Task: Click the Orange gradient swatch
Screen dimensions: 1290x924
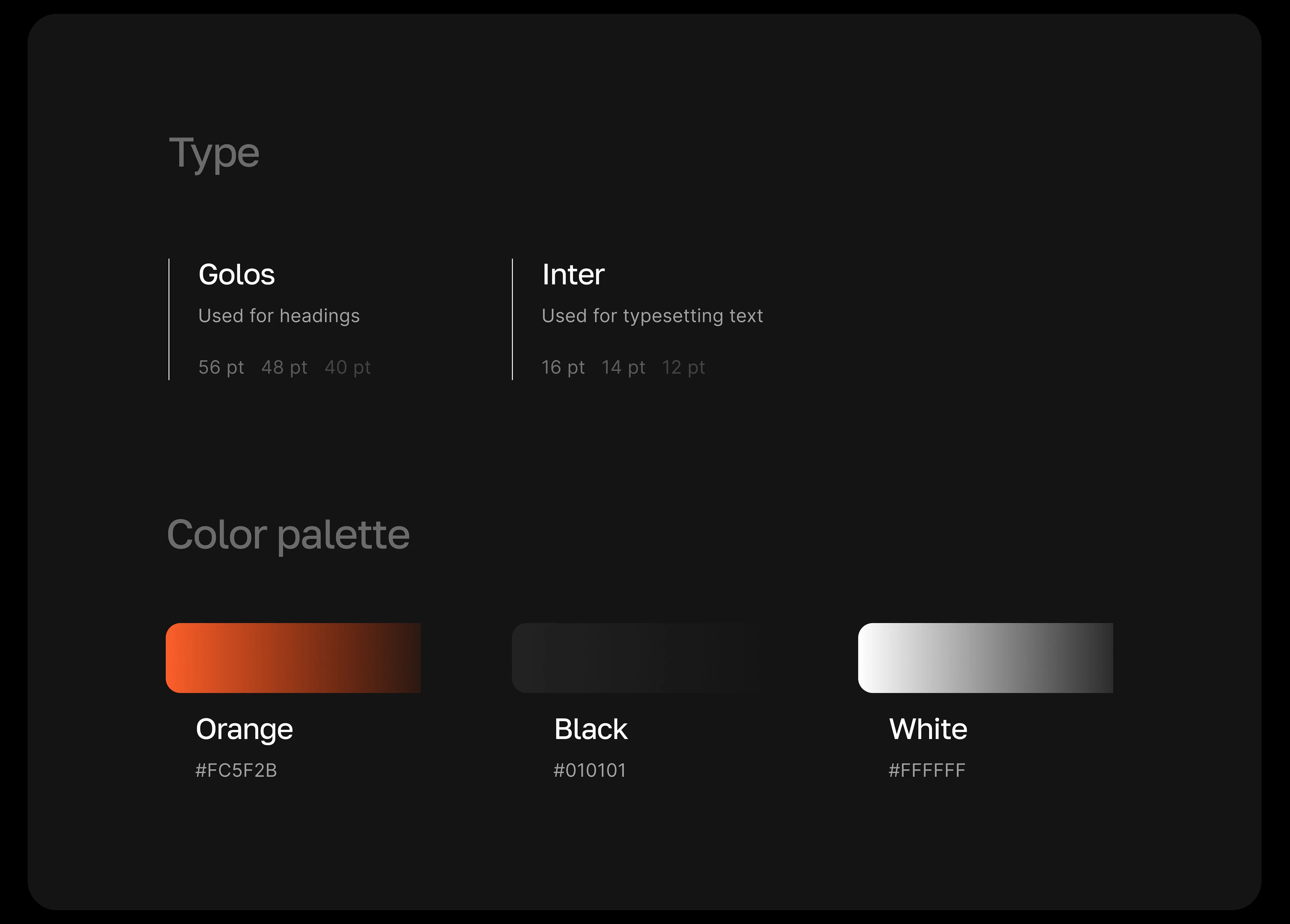Action: coord(293,658)
